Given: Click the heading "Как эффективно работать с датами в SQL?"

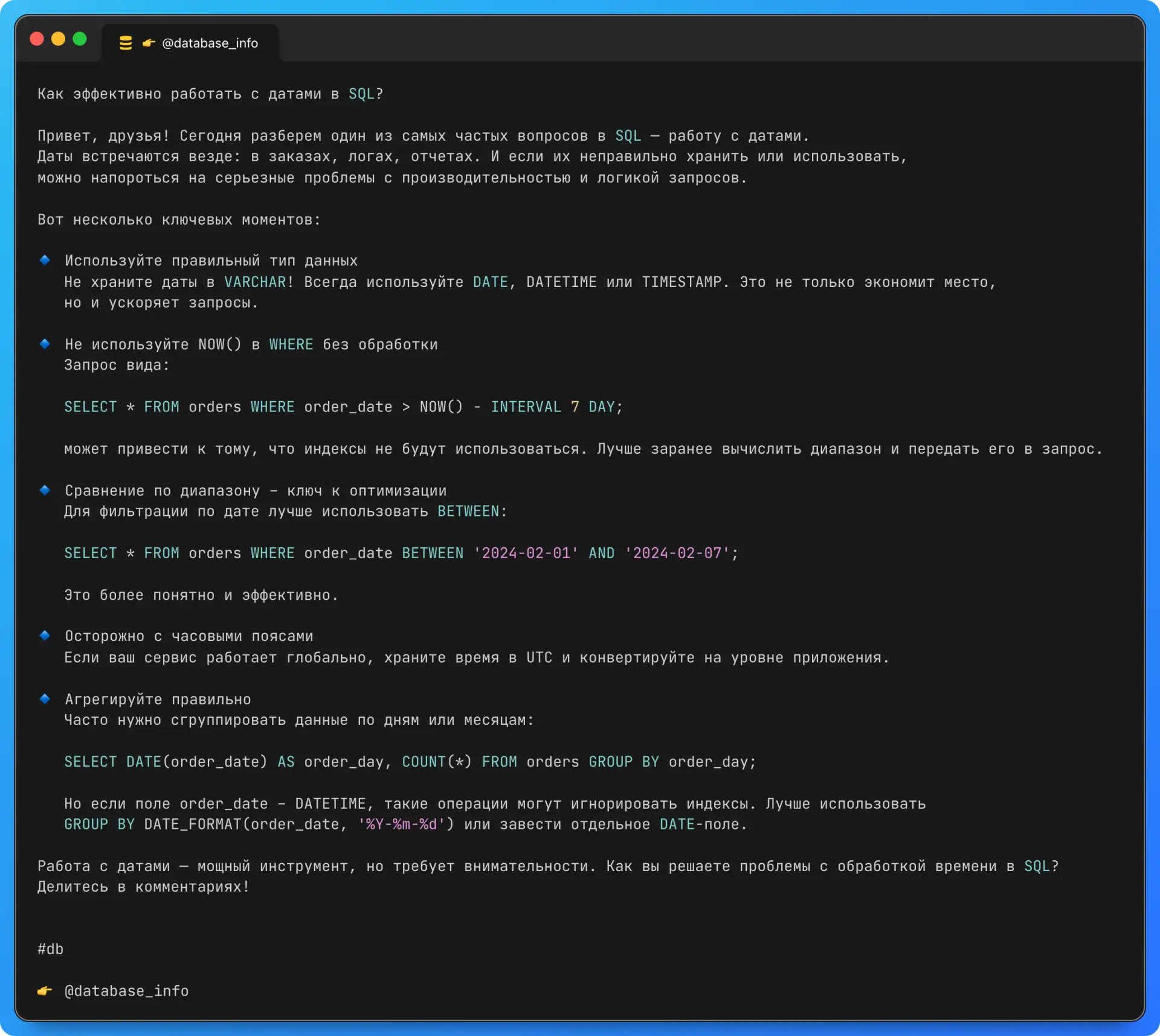Looking at the screenshot, I should pyautogui.click(x=210, y=94).
